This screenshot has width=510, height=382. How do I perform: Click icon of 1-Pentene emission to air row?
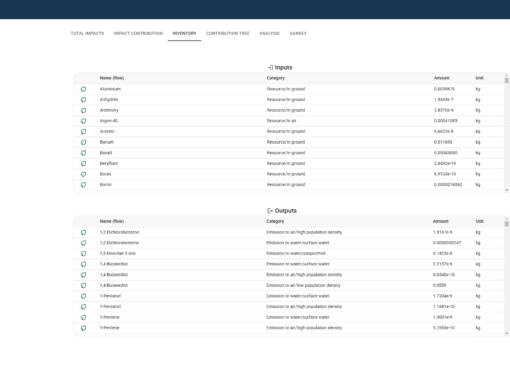83,328
